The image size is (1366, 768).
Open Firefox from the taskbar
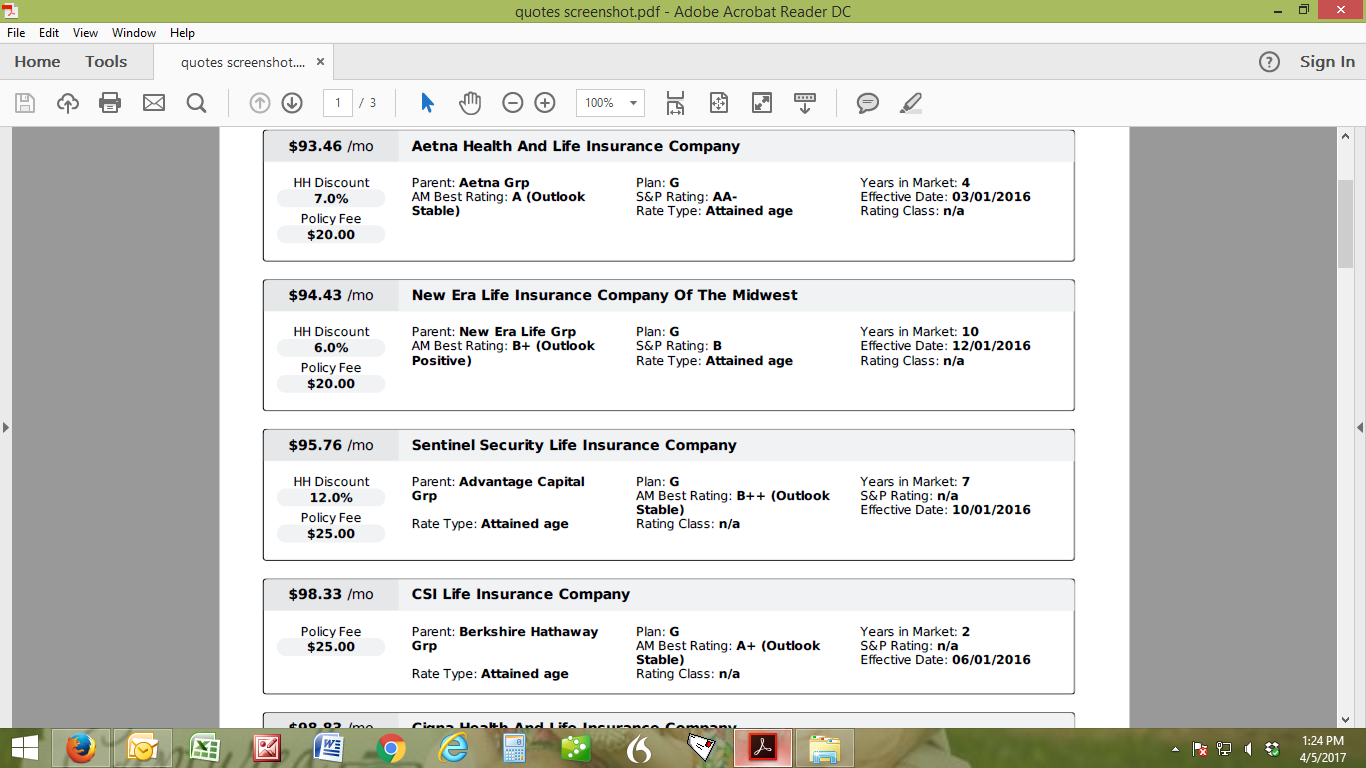pos(81,748)
